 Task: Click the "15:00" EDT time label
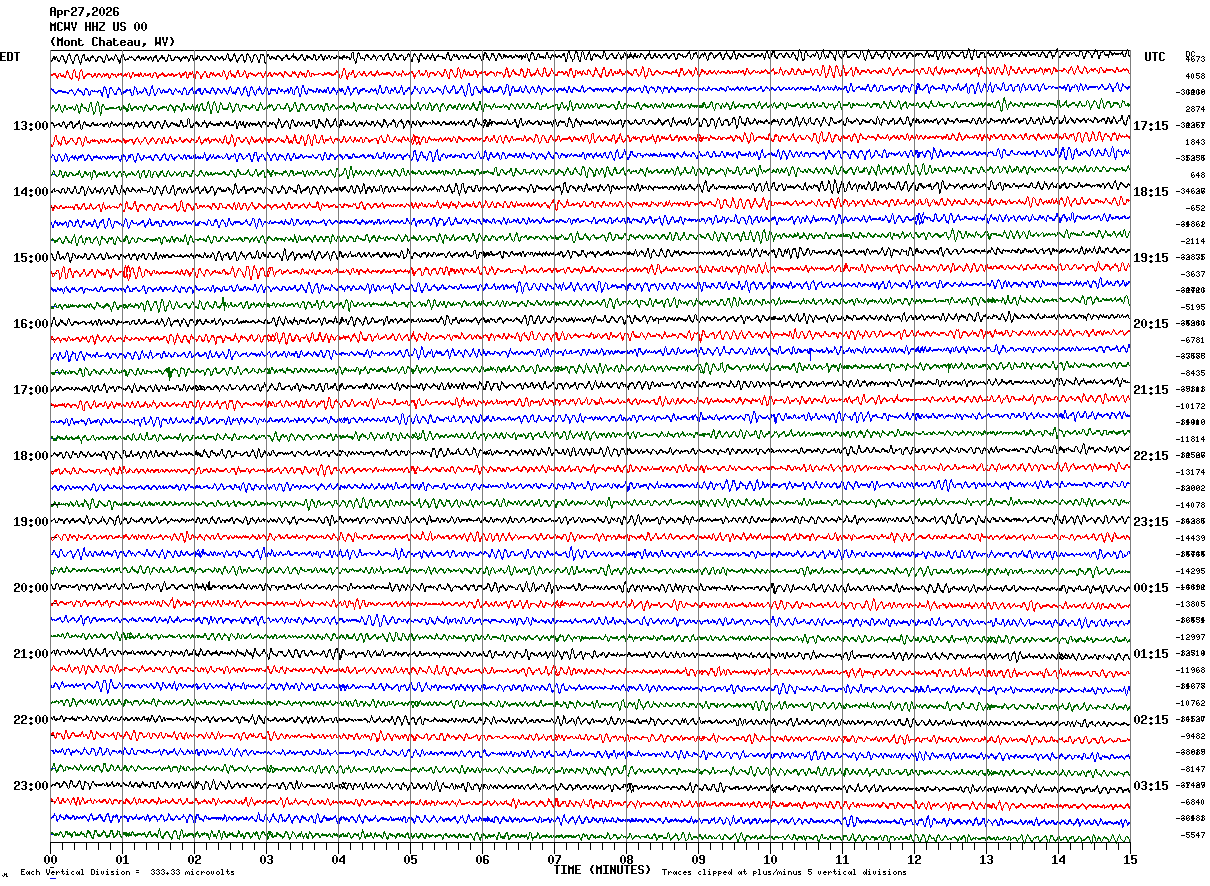(31, 258)
